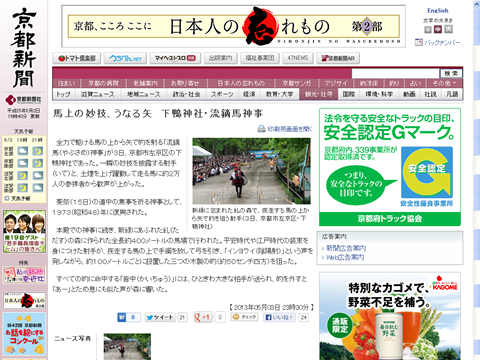
Task: Open the アジサイ menu item
Action: (336, 83)
